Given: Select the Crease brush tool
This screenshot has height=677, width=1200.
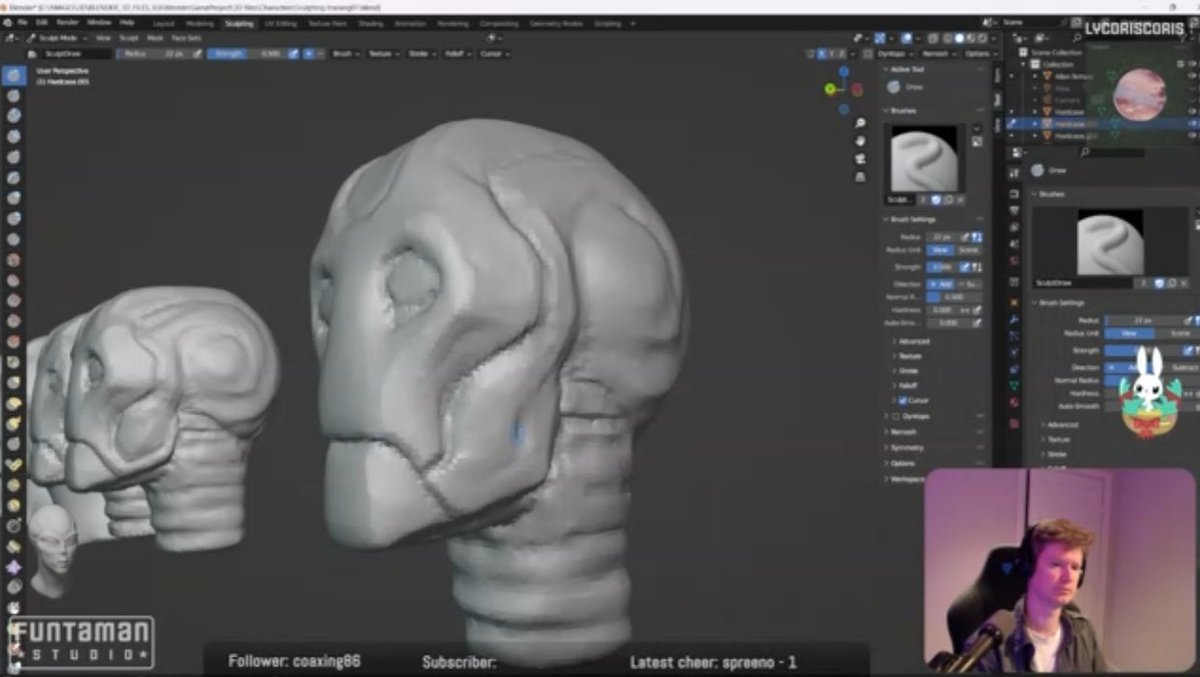Looking at the screenshot, I should click(14, 240).
